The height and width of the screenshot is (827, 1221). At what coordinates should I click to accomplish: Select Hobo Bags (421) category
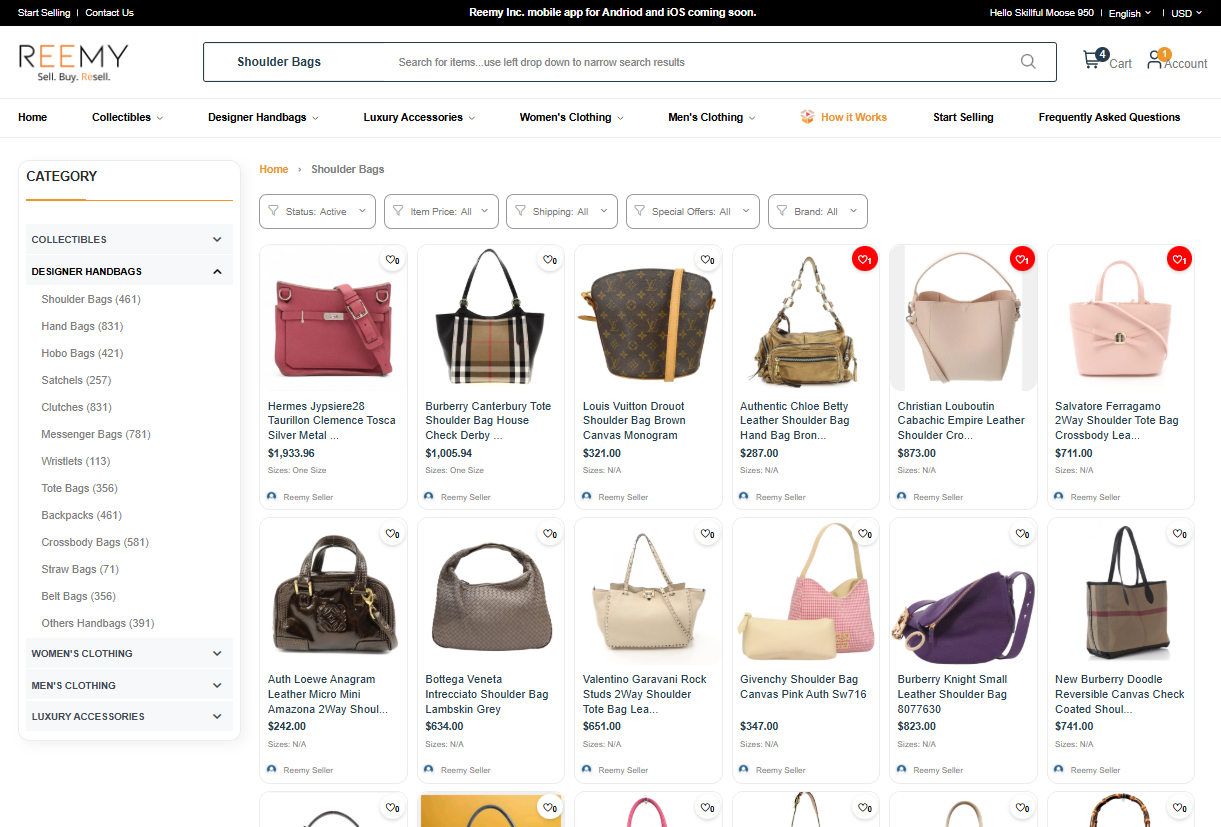(82, 353)
